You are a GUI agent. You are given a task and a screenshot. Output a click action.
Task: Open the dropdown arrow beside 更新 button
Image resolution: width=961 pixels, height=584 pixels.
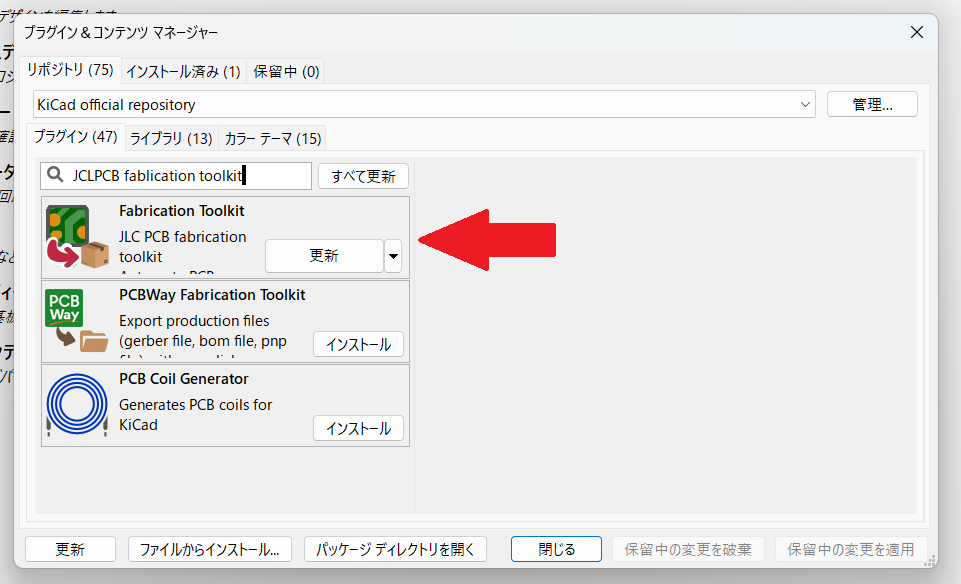pyautogui.click(x=393, y=256)
